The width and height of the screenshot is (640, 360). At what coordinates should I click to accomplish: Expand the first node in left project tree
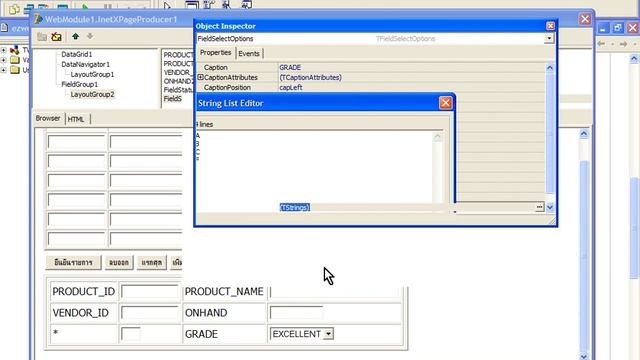(3, 50)
